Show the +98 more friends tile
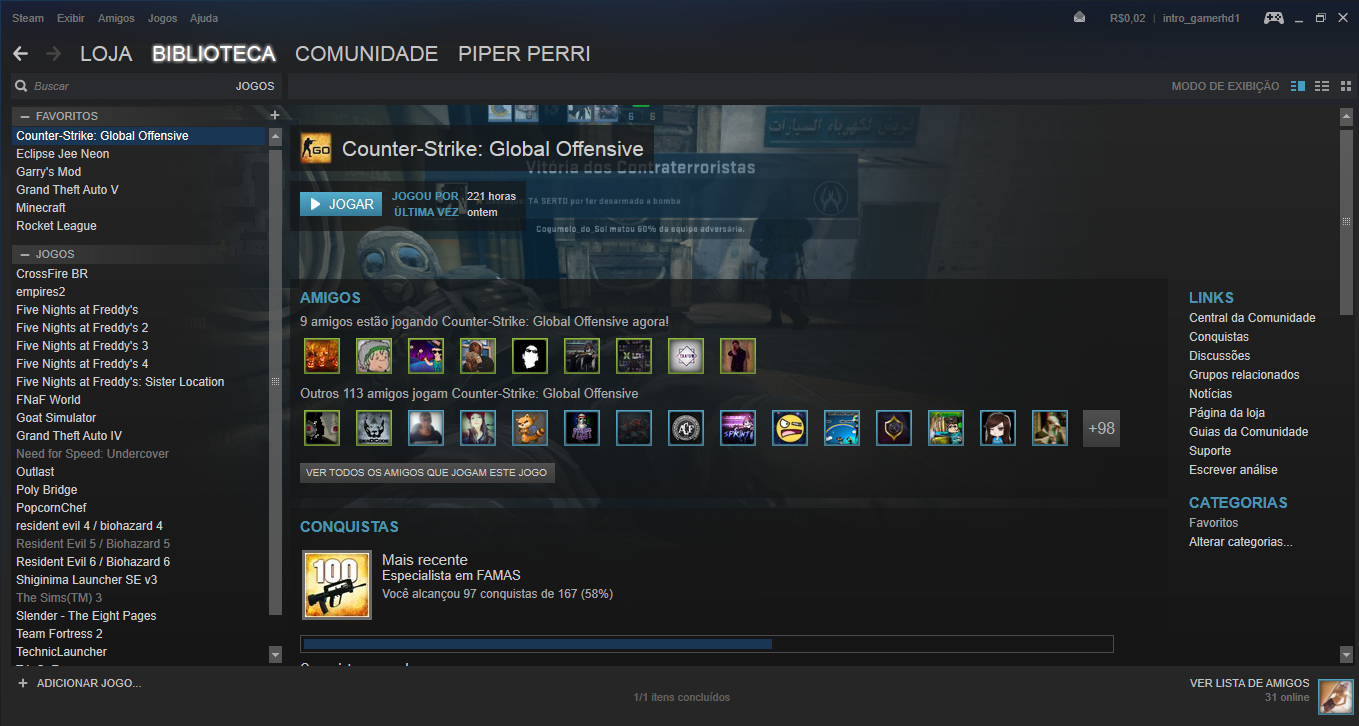This screenshot has width=1359, height=726. 1101,428
